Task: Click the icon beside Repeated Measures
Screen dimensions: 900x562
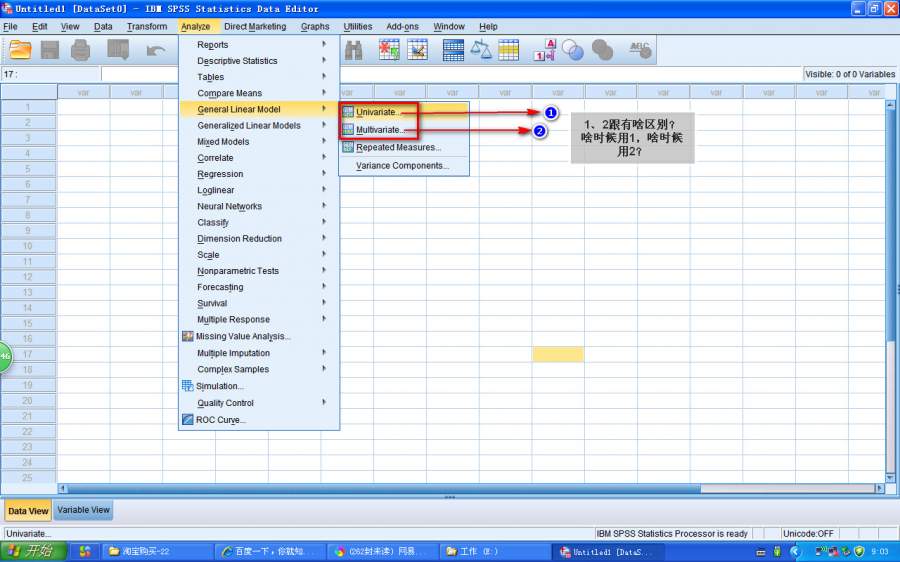Action: [348, 147]
